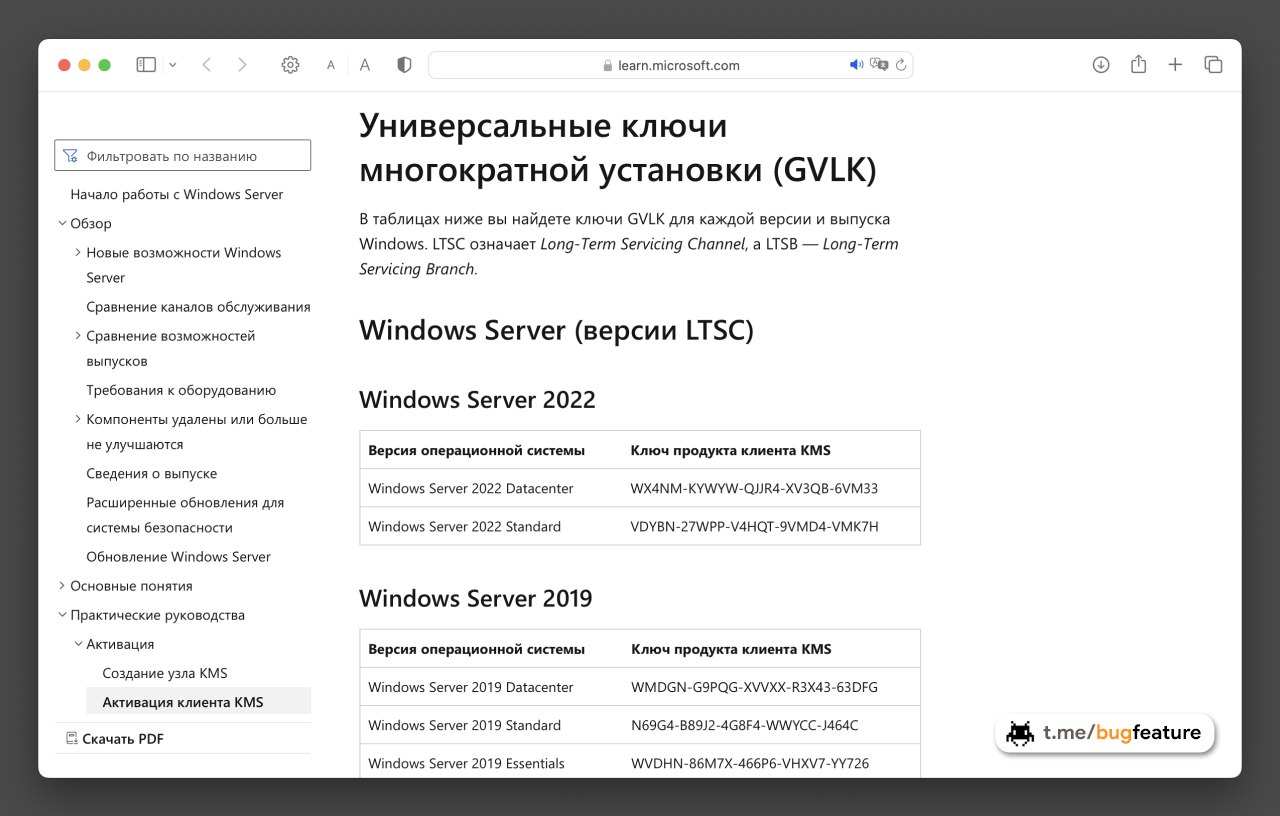Open 'Сравнение каналов обслуживания'
Image resolution: width=1280 pixels, height=816 pixels.
click(x=198, y=307)
